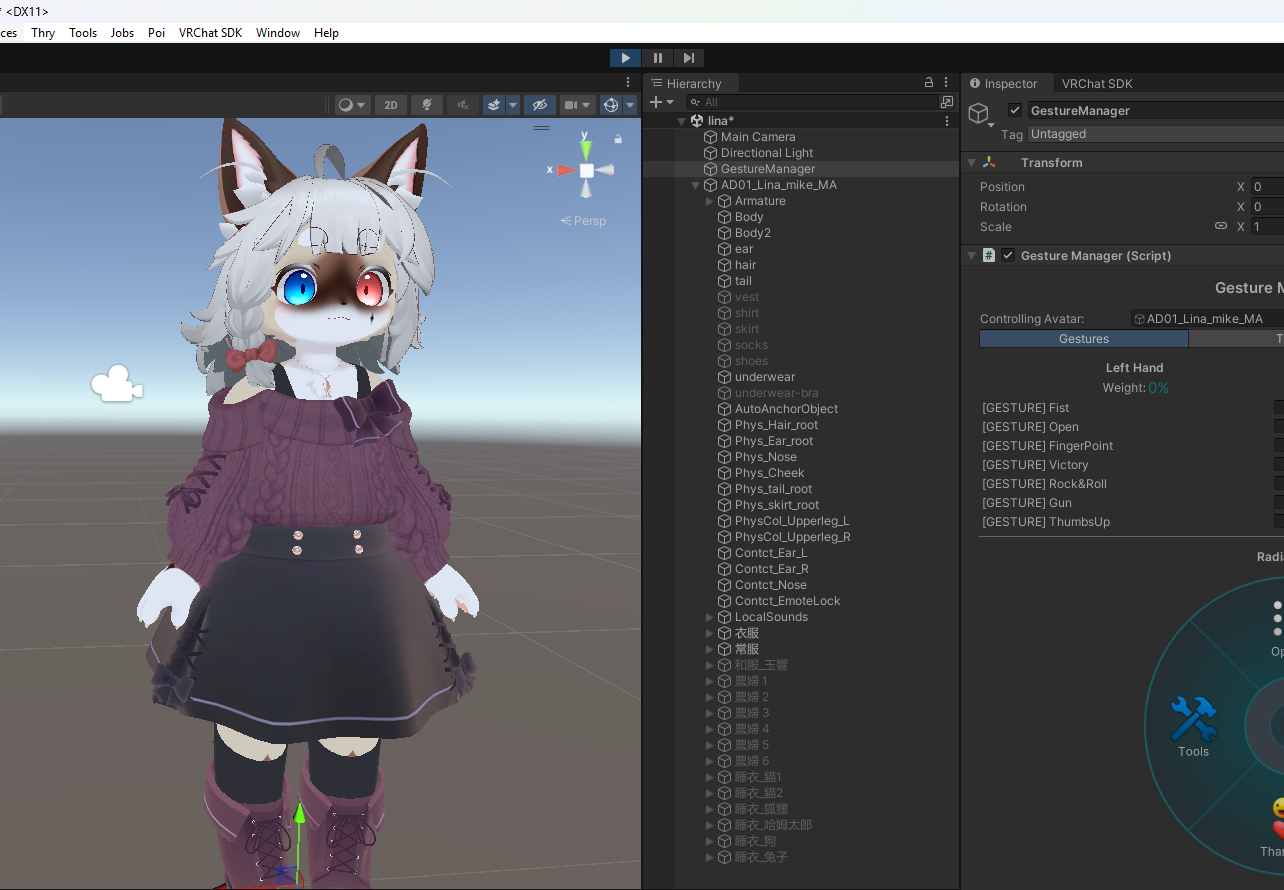Image resolution: width=1284 pixels, height=890 pixels.
Task: Click the scene view lock icon near gizmo
Action: [x=618, y=139]
